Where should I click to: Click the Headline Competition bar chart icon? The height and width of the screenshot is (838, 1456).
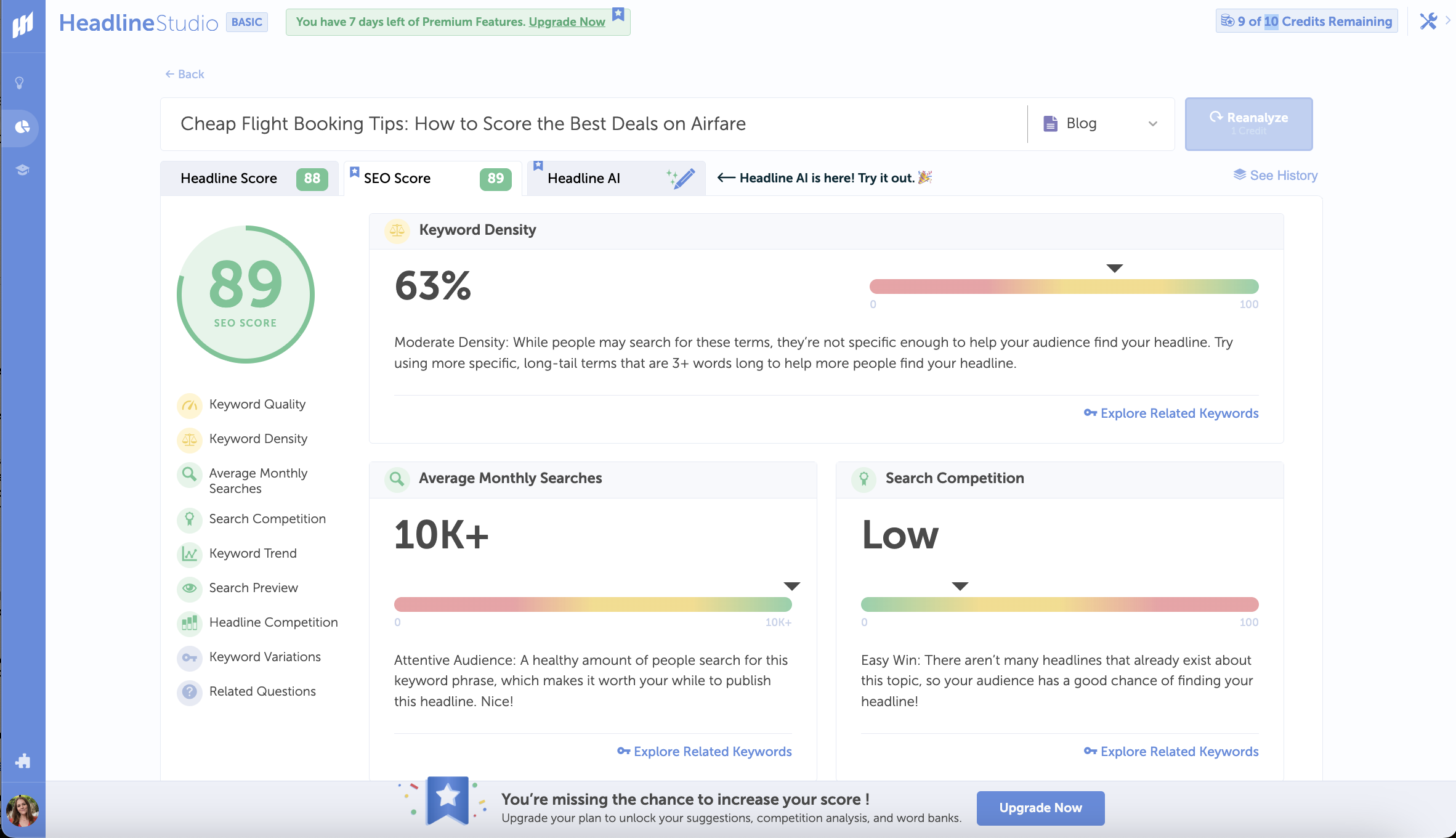[190, 623]
